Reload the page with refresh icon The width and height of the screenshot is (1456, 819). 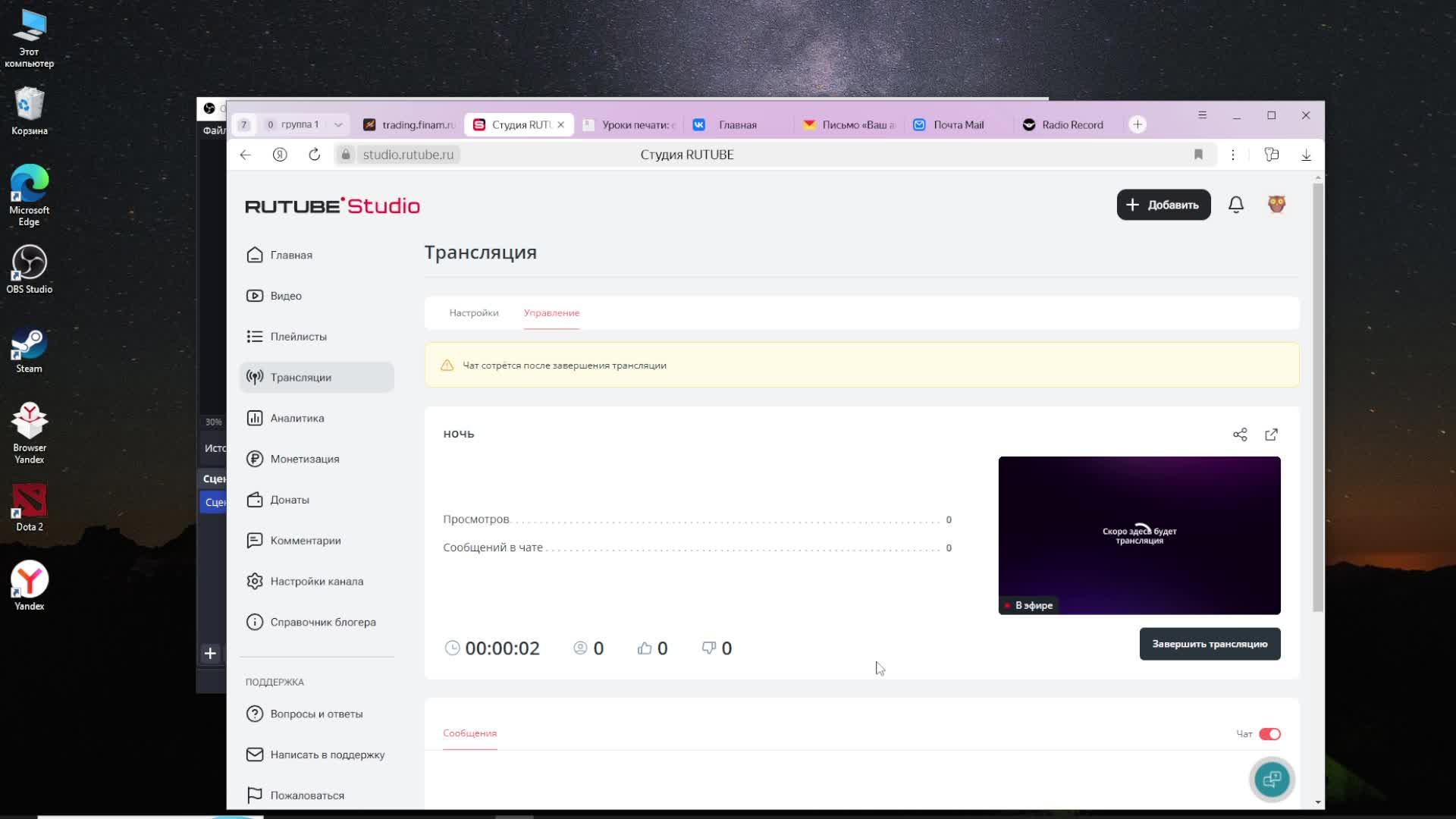314,155
